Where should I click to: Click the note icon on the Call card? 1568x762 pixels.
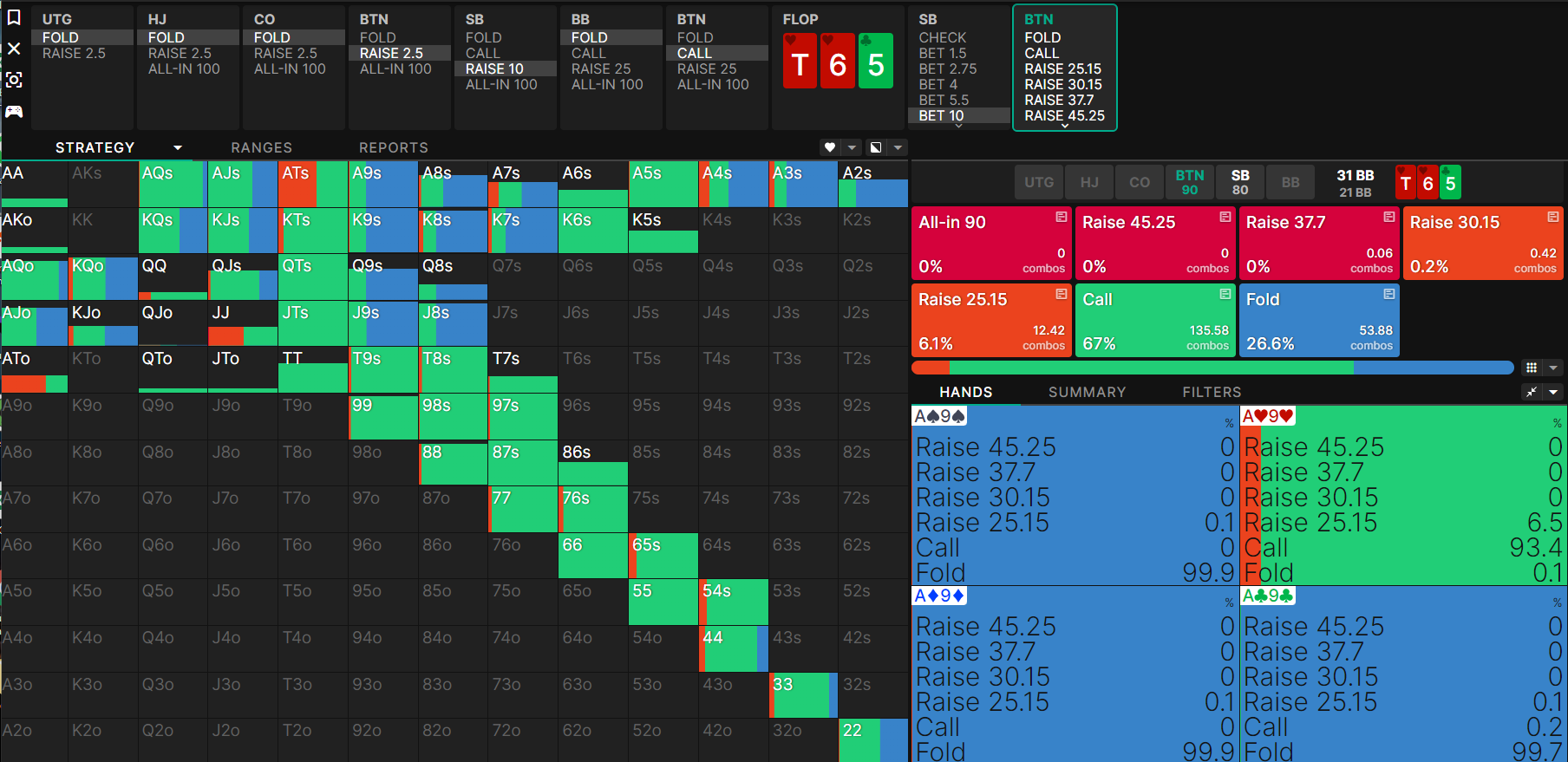pyautogui.click(x=1225, y=294)
